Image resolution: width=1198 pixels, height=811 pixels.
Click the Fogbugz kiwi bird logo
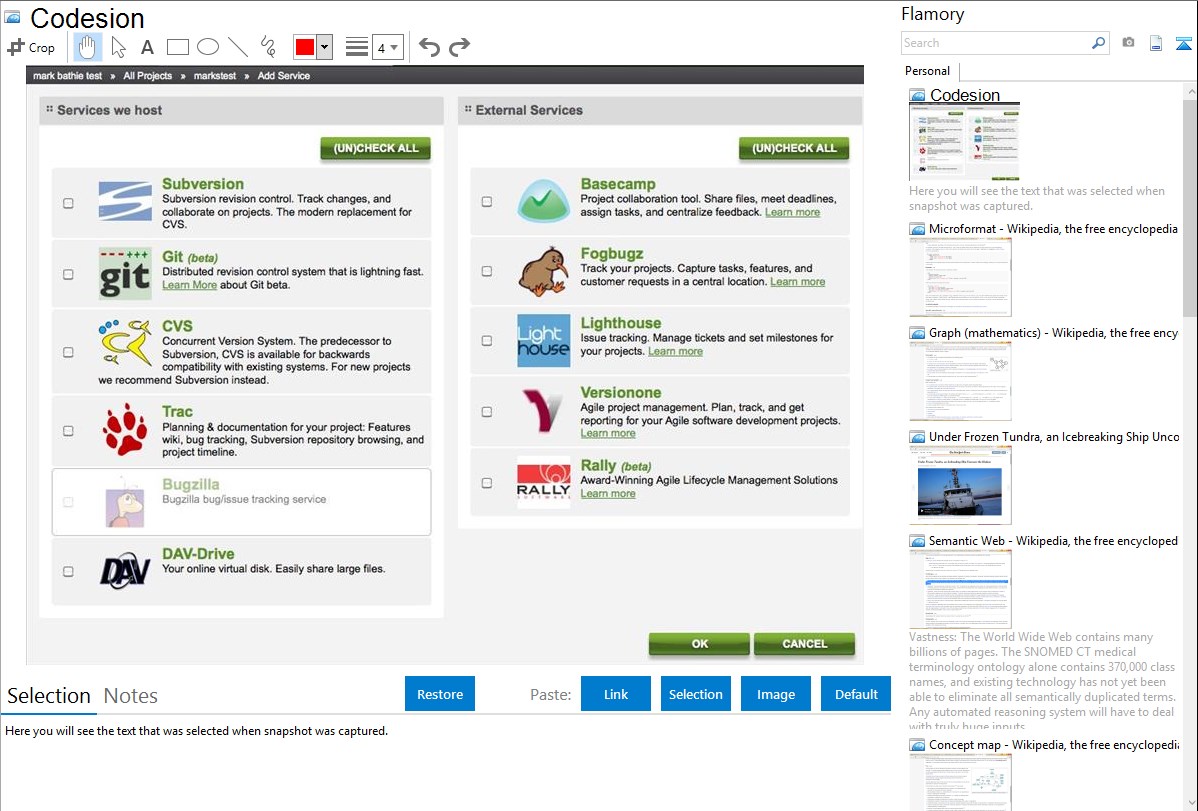[x=543, y=271]
